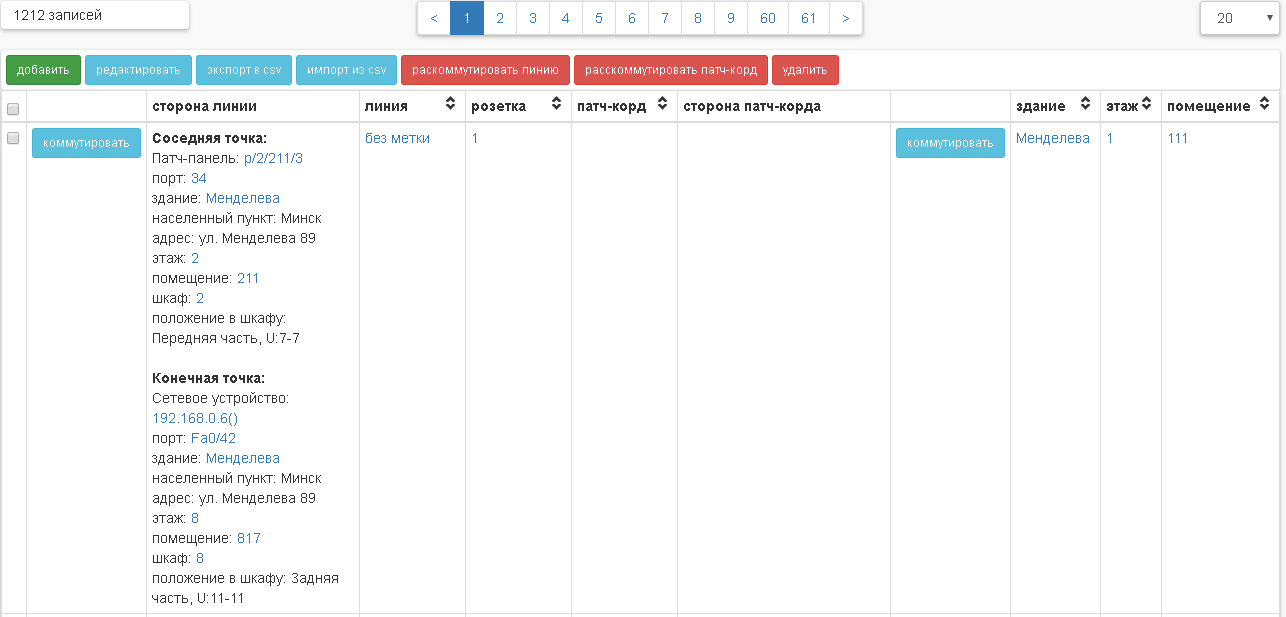
Task: Click the green добавить button
Action: click(x=43, y=70)
